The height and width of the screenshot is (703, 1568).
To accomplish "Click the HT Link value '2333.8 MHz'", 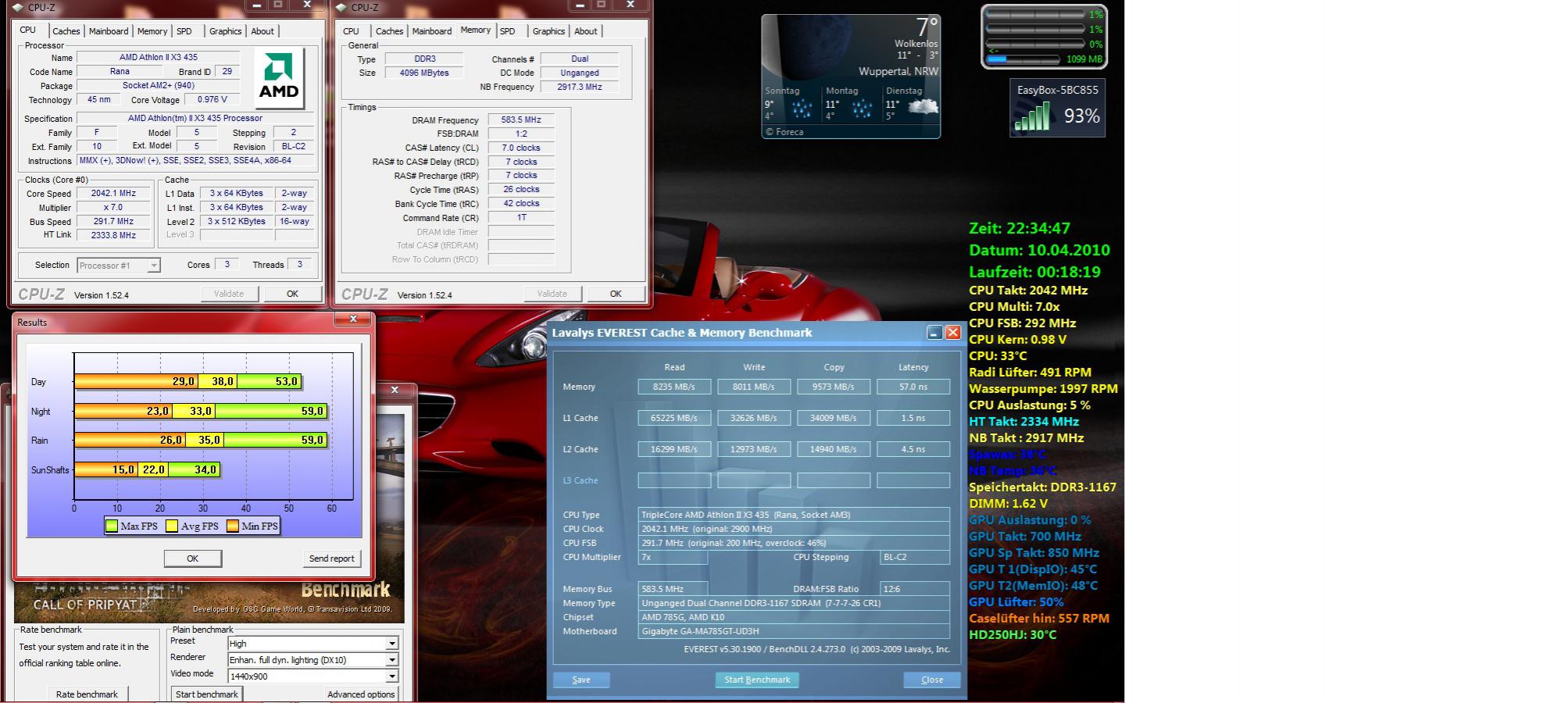I will (x=113, y=235).
